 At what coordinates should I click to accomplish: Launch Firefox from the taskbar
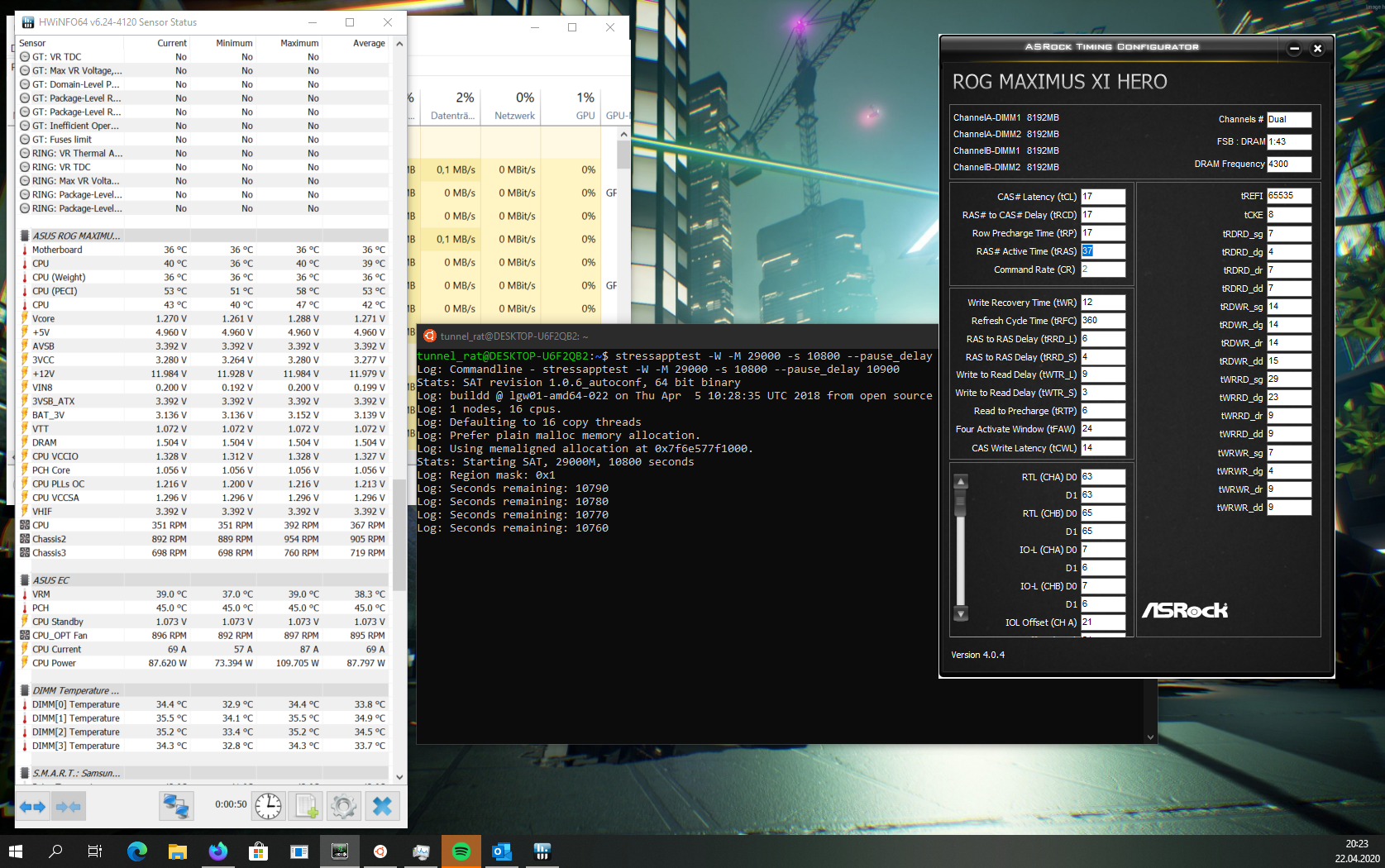(218, 851)
